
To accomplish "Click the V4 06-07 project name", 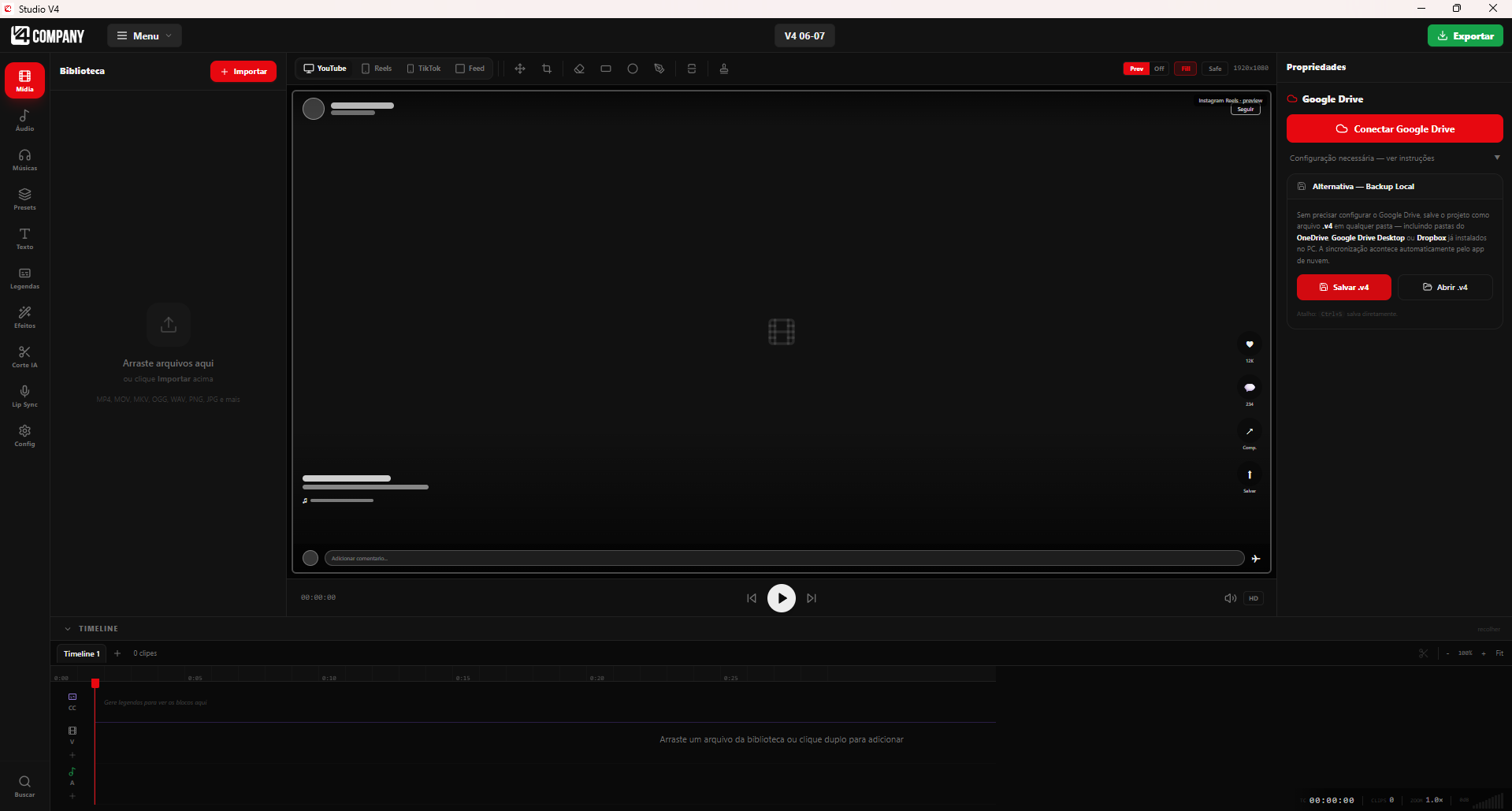I will click(804, 35).
